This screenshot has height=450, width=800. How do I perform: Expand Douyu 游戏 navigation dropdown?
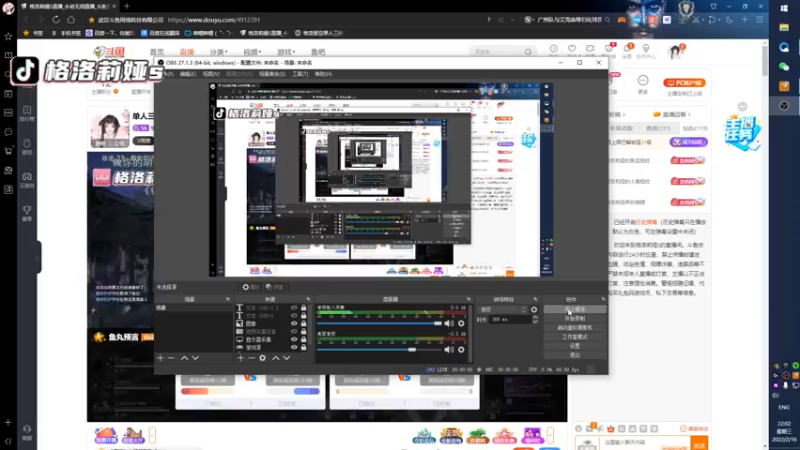286,52
